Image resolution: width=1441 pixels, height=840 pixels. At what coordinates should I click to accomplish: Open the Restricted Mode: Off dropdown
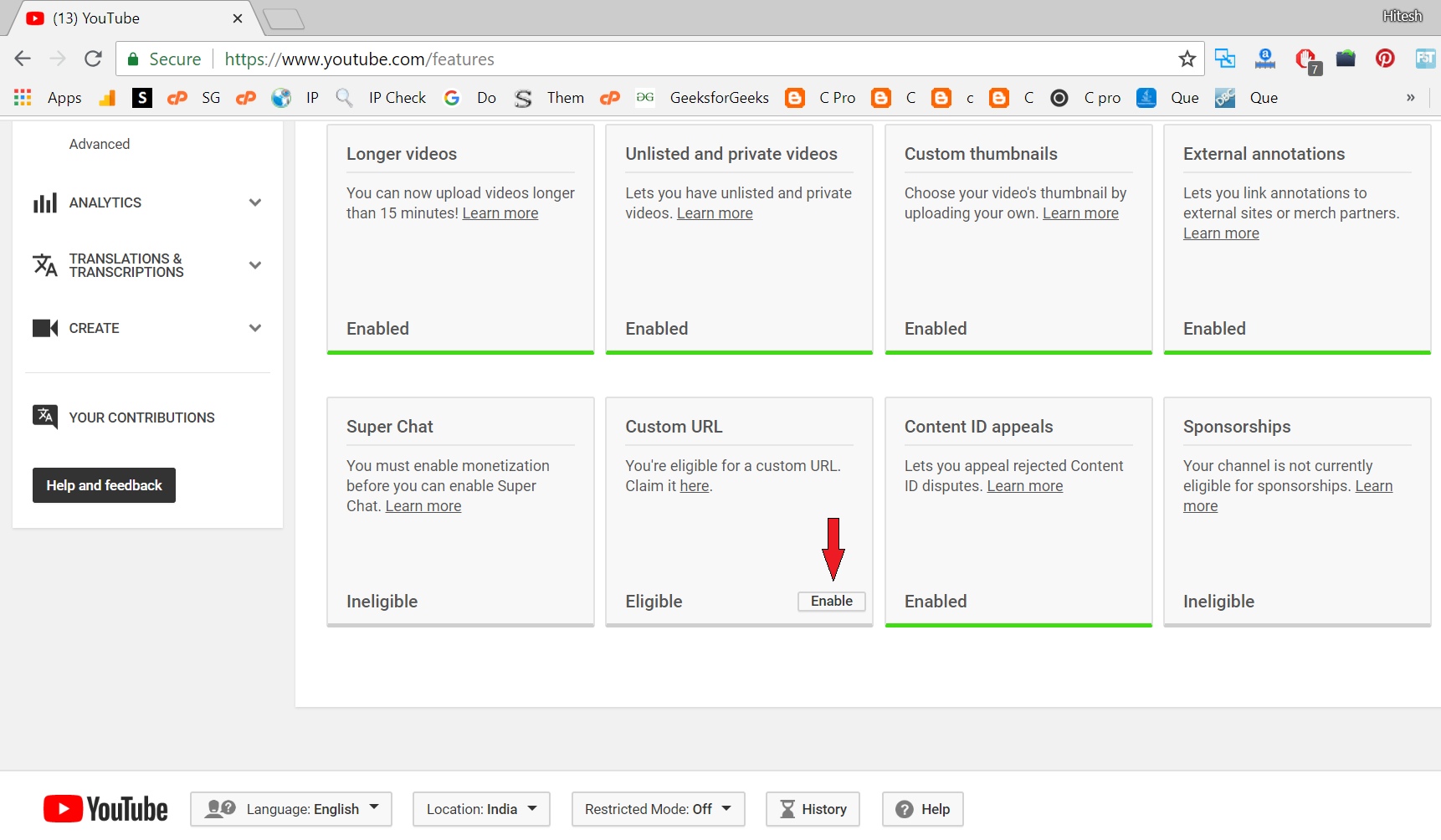[659, 809]
